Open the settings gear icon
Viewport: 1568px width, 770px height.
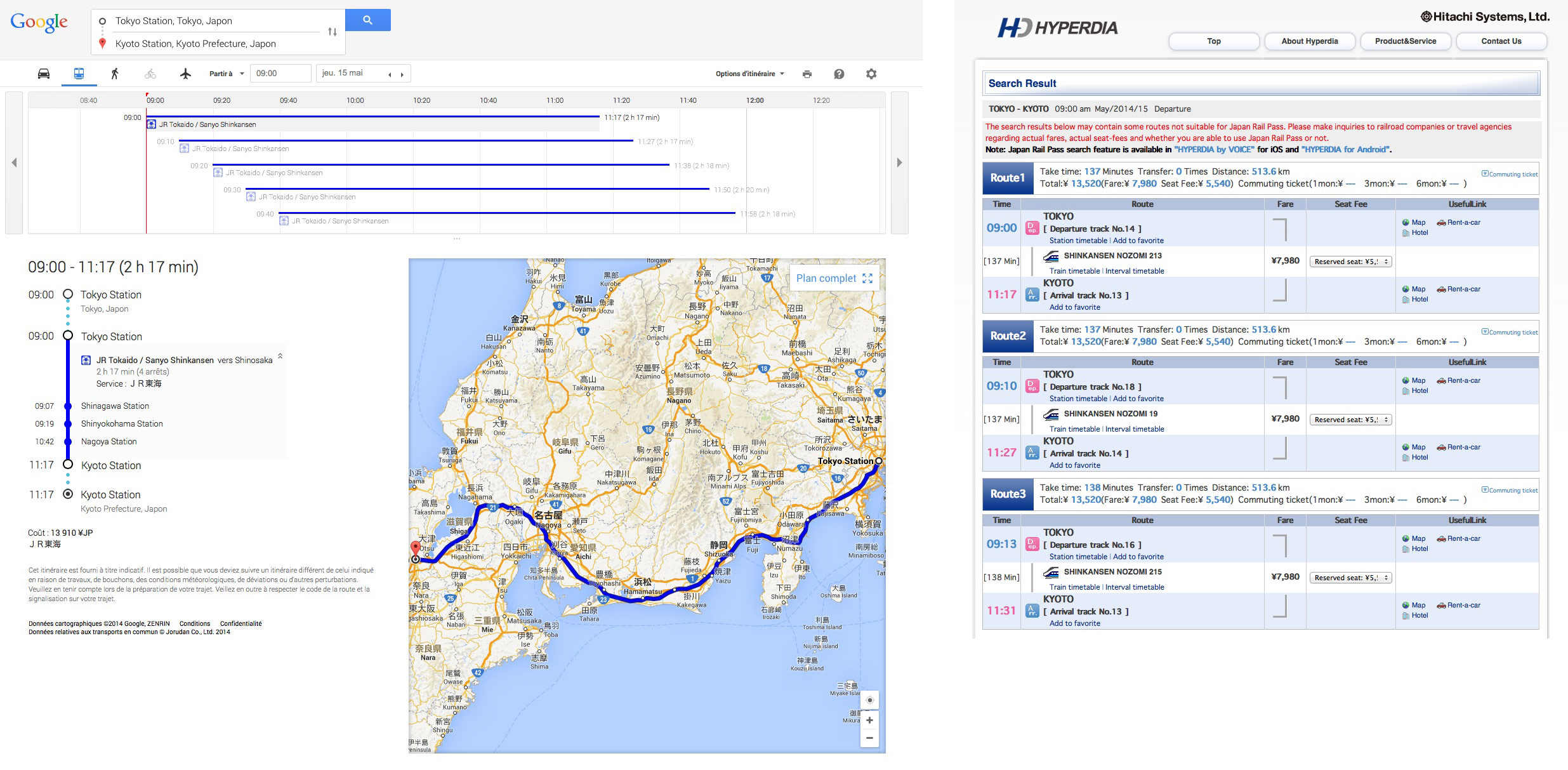pyautogui.click(x=871, y=74)
